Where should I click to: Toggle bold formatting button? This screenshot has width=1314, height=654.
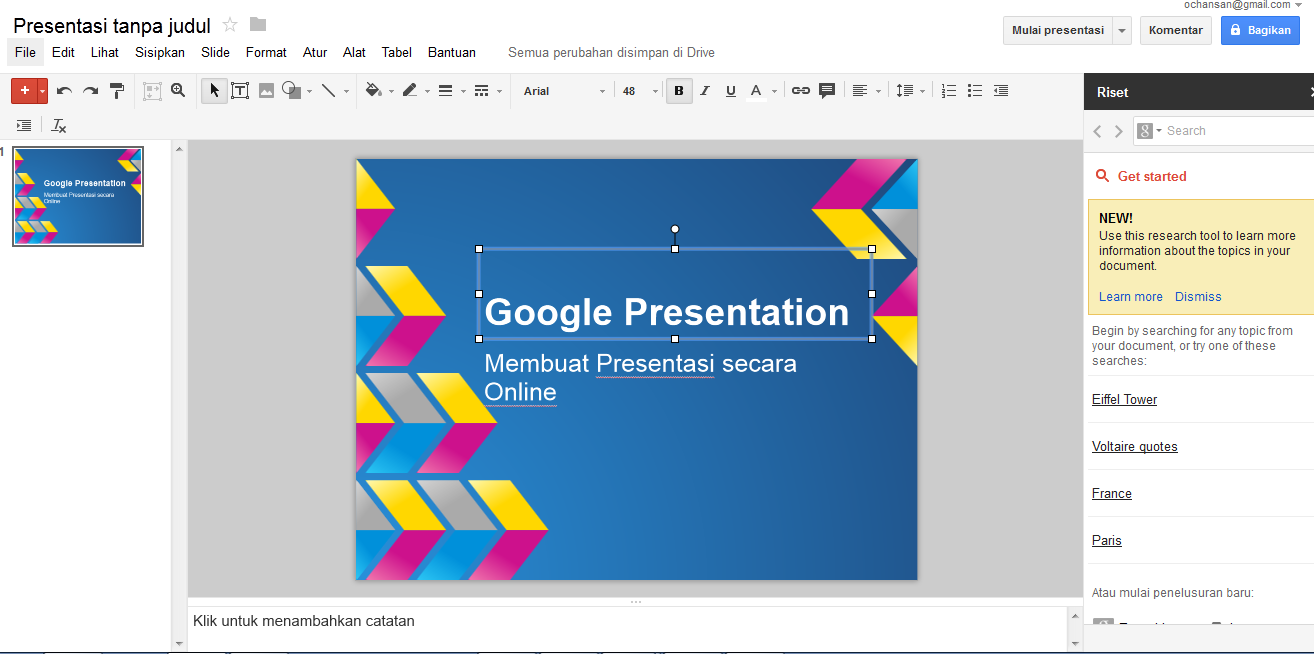coord(679,91)
